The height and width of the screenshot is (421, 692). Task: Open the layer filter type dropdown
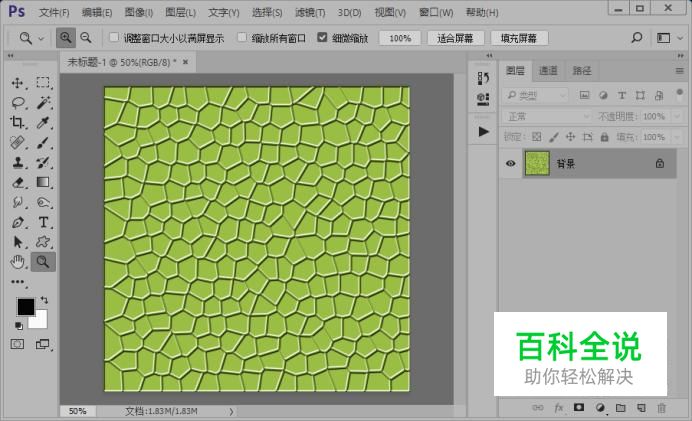tap(536, 95)
